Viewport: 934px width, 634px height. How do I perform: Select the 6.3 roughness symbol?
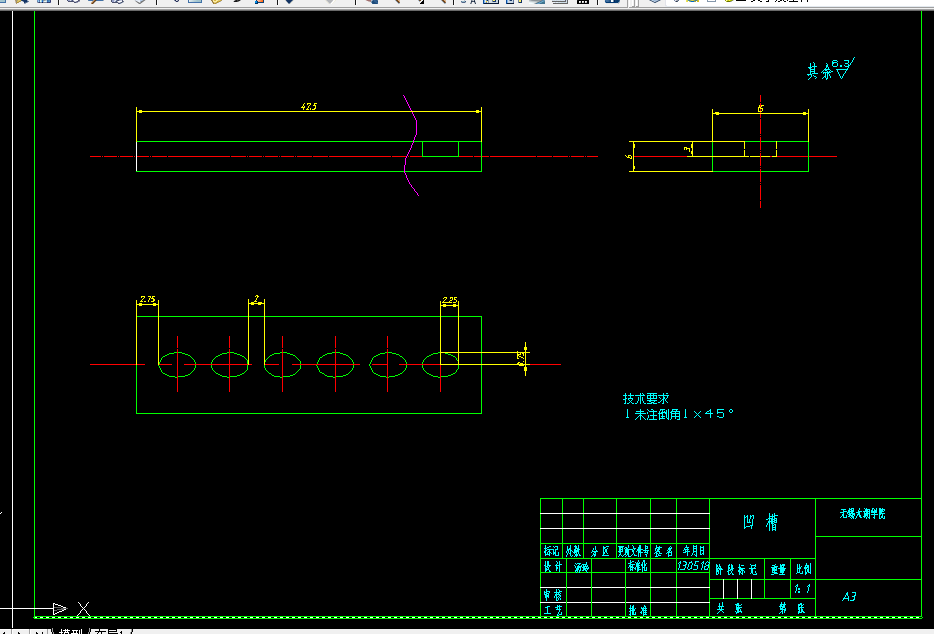(845, 68)
